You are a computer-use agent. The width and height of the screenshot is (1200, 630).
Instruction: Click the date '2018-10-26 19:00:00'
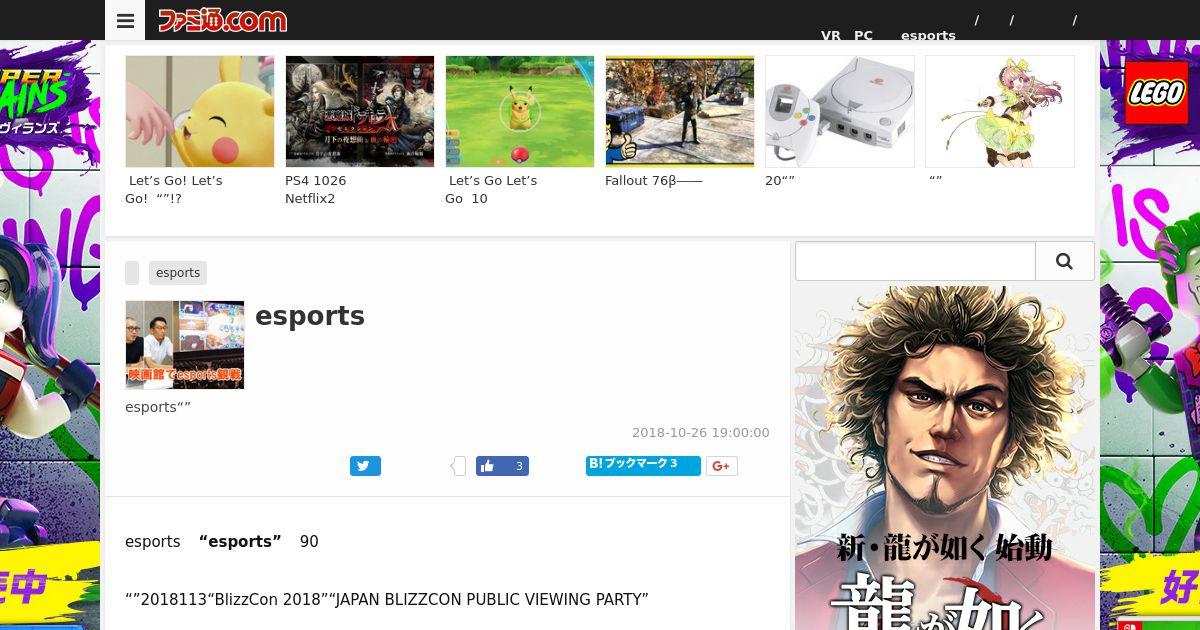tap(701, 433)
